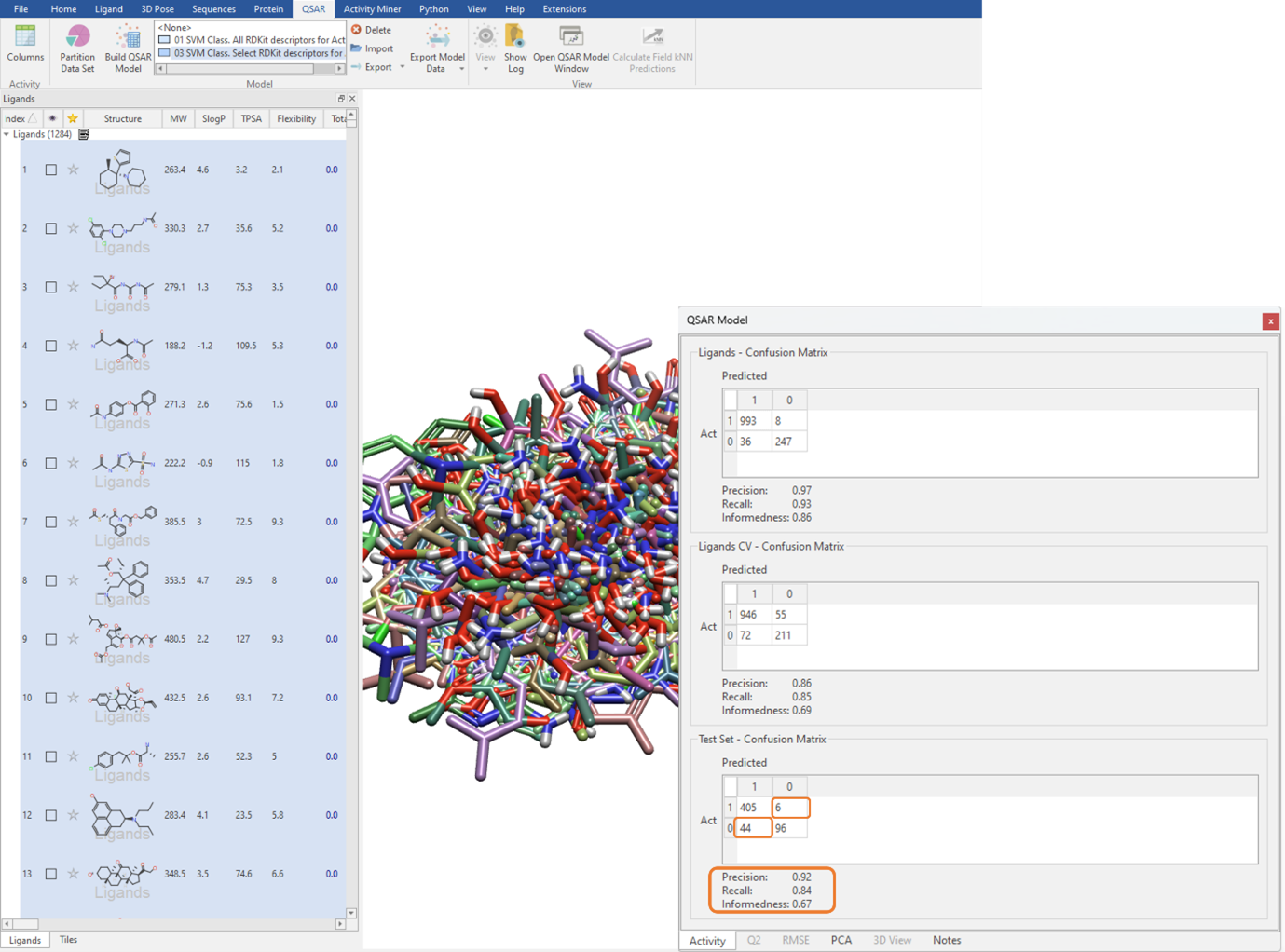Click Calculate Field kNN Predictions
1285x952 pixels.
tap(652, 48)
